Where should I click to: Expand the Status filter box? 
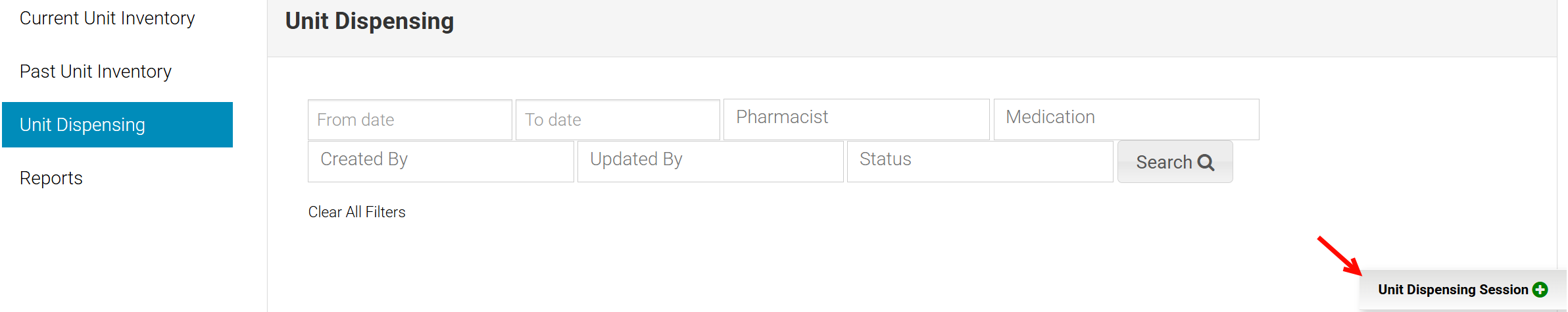tap(979, 161)
